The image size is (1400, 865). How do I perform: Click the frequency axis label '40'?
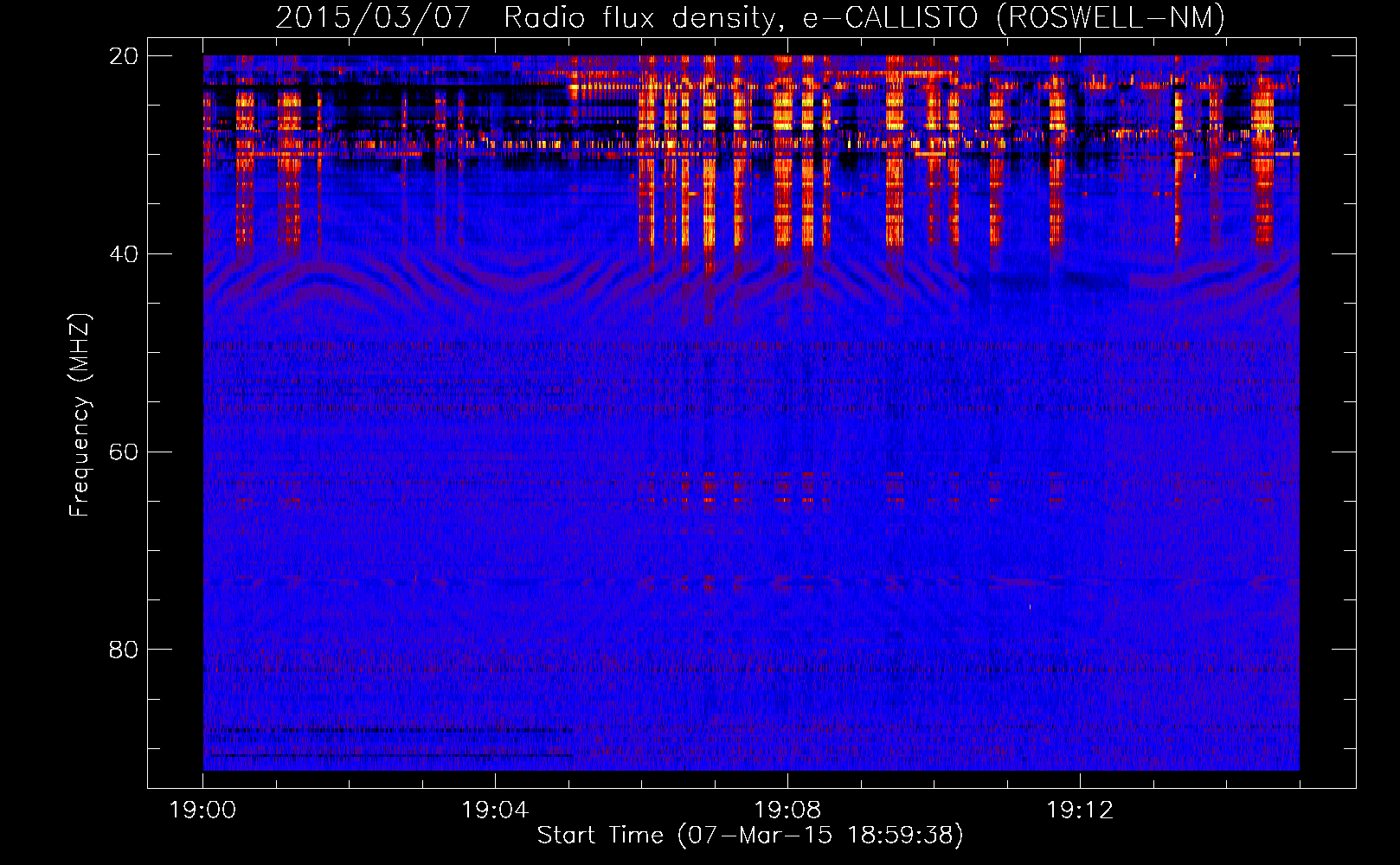click(x=125, y=254)
